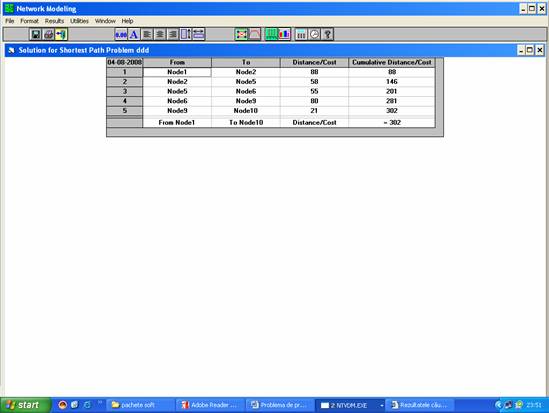Click the question mark help icon
Screen dimensions: 549x413
tap(327, 34)
